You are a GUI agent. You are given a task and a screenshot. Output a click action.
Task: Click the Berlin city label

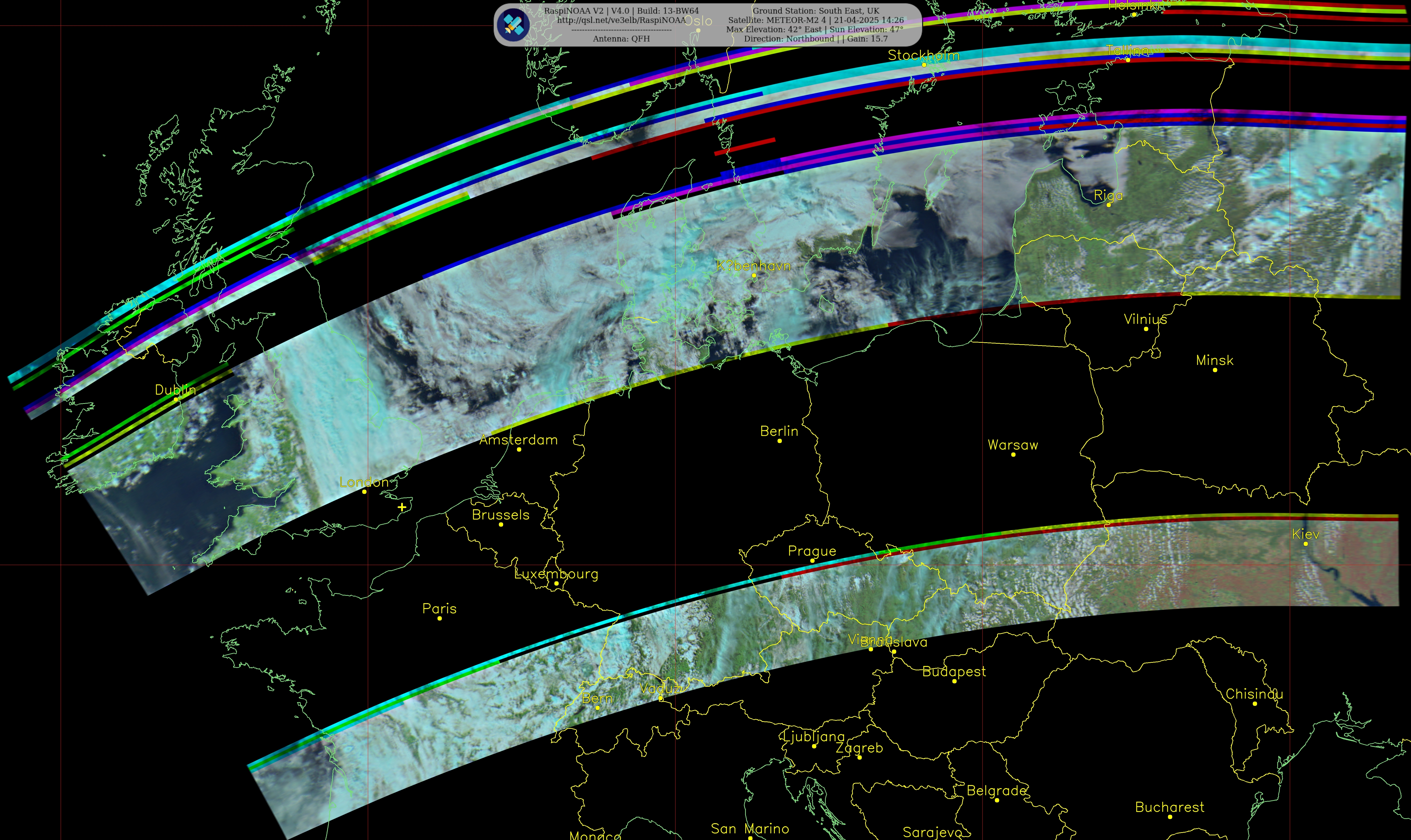779,431
